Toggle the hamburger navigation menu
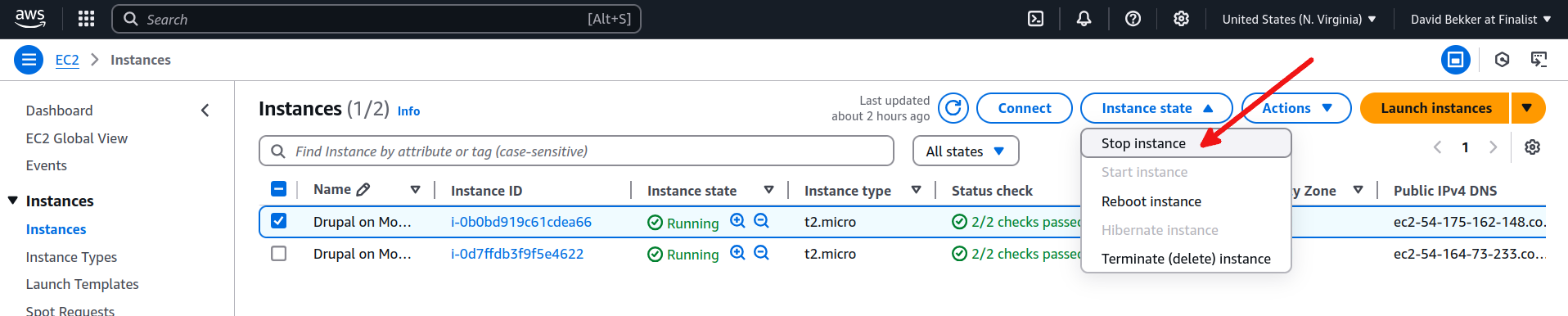The image size is (1568, 316). tap(29, 60)
